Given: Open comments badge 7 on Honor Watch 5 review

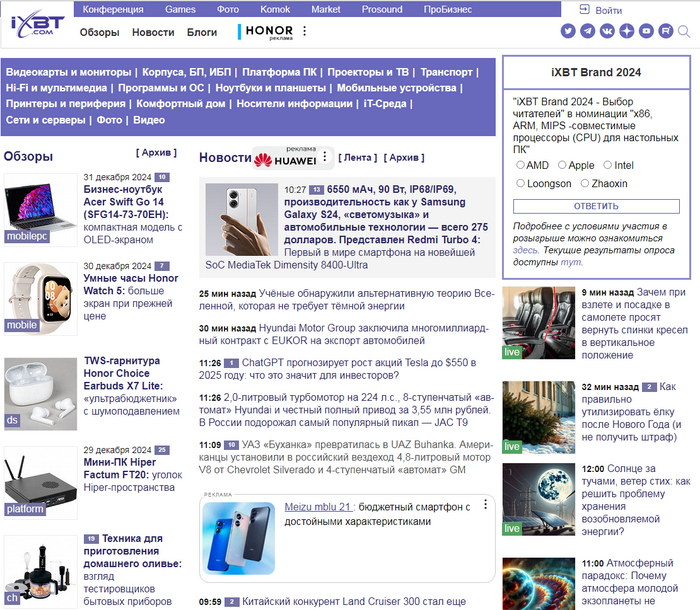Looking at the screenshot, I should [x=162, y=266].
